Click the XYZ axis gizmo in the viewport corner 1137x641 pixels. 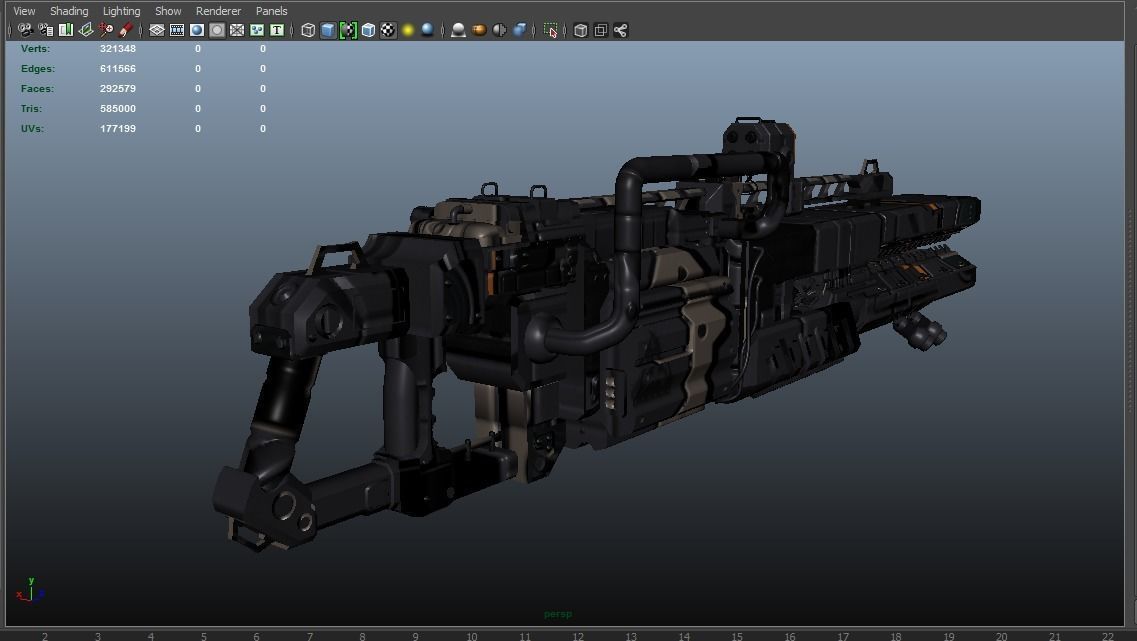click(30, 590)
